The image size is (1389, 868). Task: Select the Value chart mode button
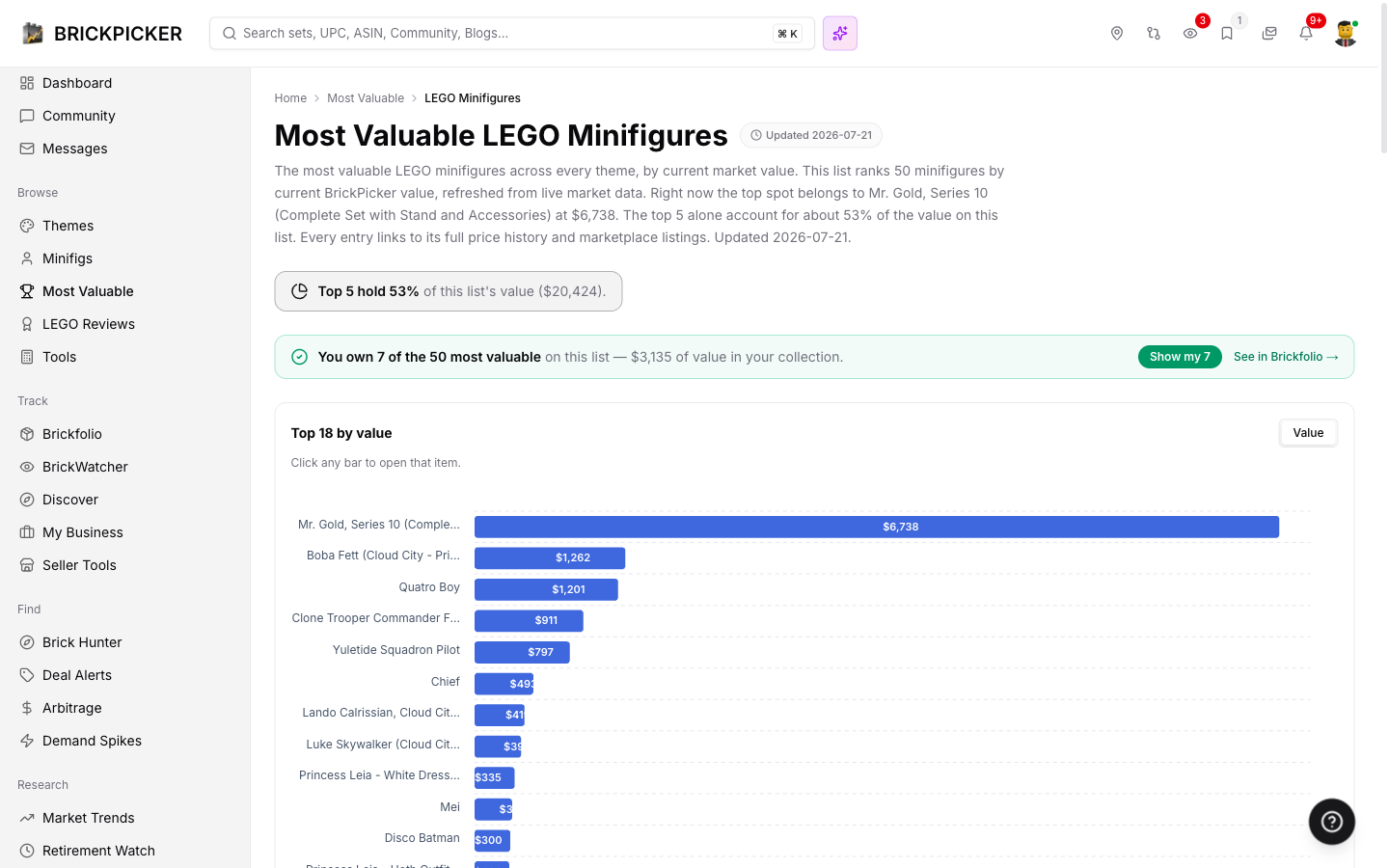(x=1308, y=433)
